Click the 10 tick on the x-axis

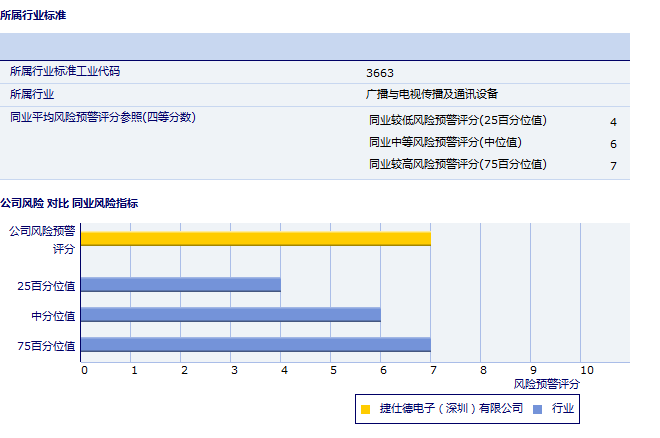point(586,370)
